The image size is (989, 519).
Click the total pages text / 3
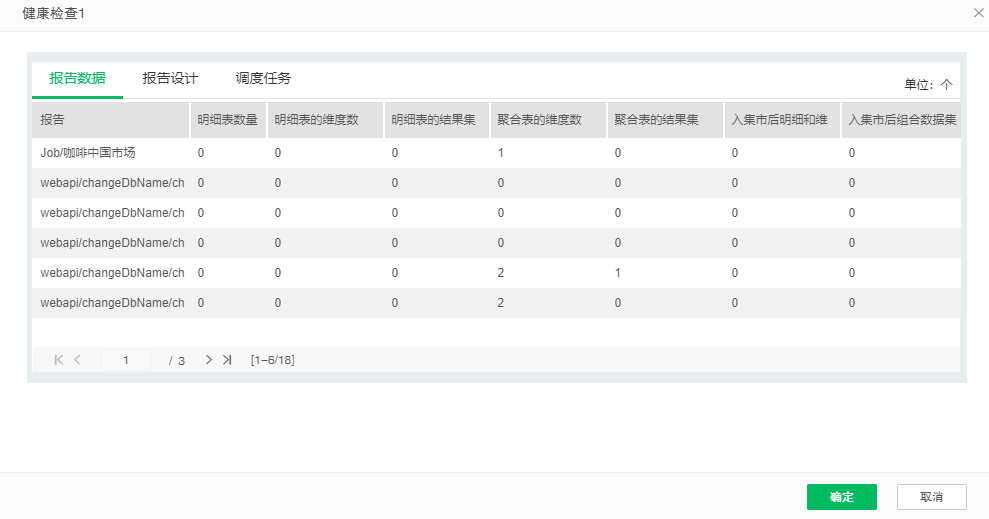coord(177,361)
